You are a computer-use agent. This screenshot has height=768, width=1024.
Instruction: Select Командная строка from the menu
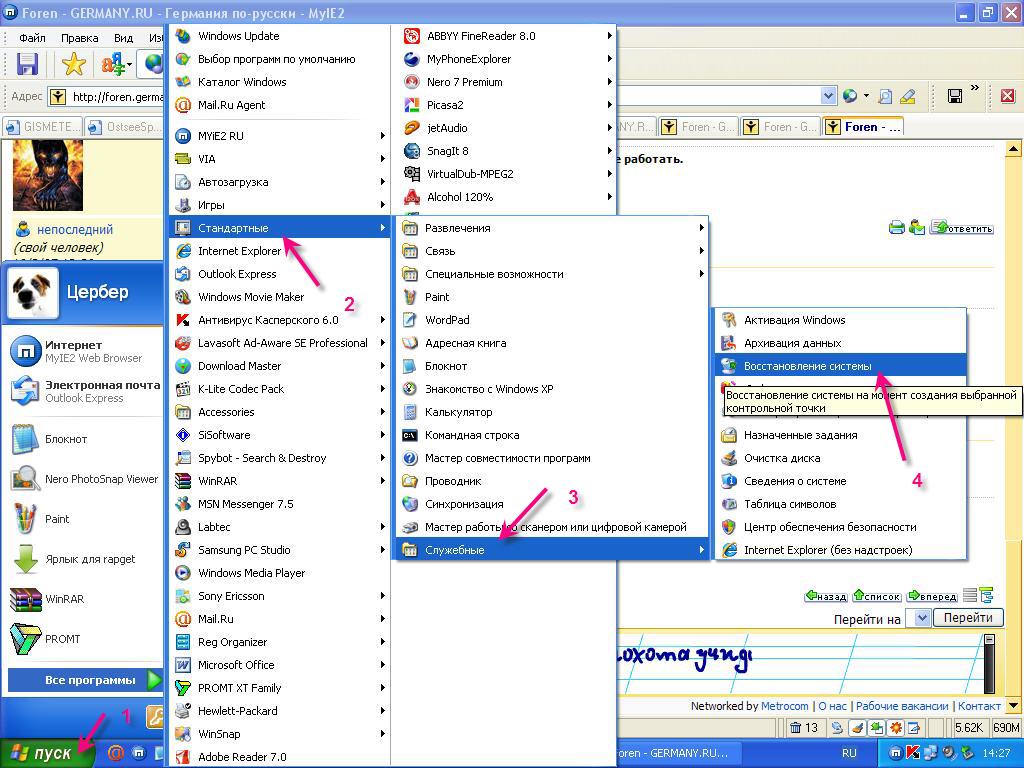pos(471,435)
